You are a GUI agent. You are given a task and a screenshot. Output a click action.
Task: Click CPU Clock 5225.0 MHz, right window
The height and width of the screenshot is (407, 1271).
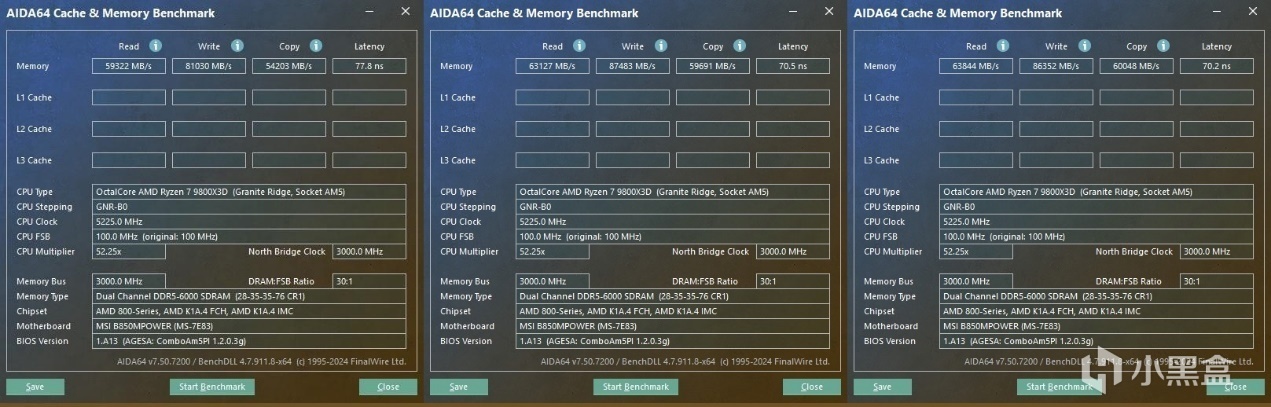[1097, 222]
